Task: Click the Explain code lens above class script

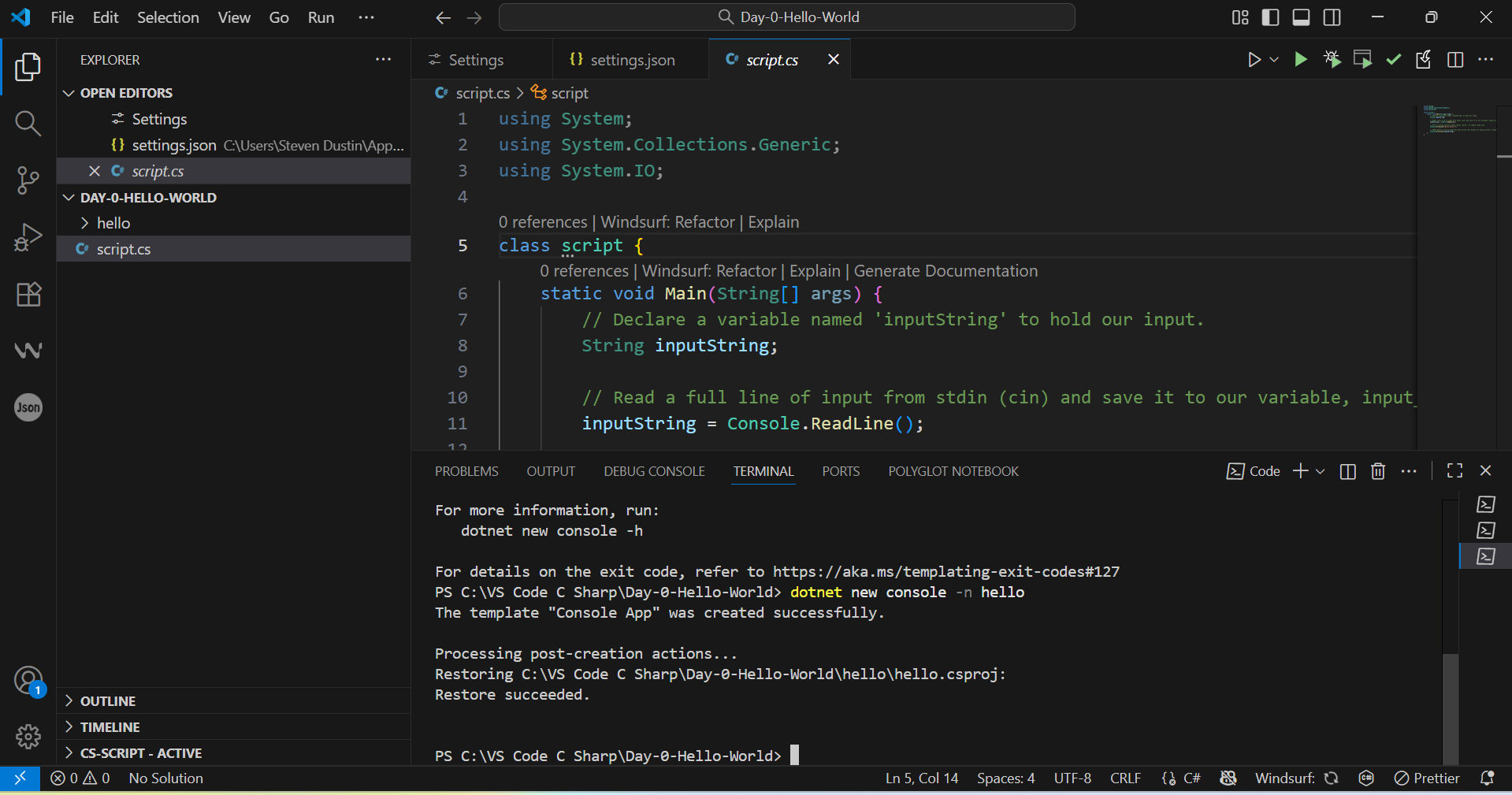Action: [773, 222]
